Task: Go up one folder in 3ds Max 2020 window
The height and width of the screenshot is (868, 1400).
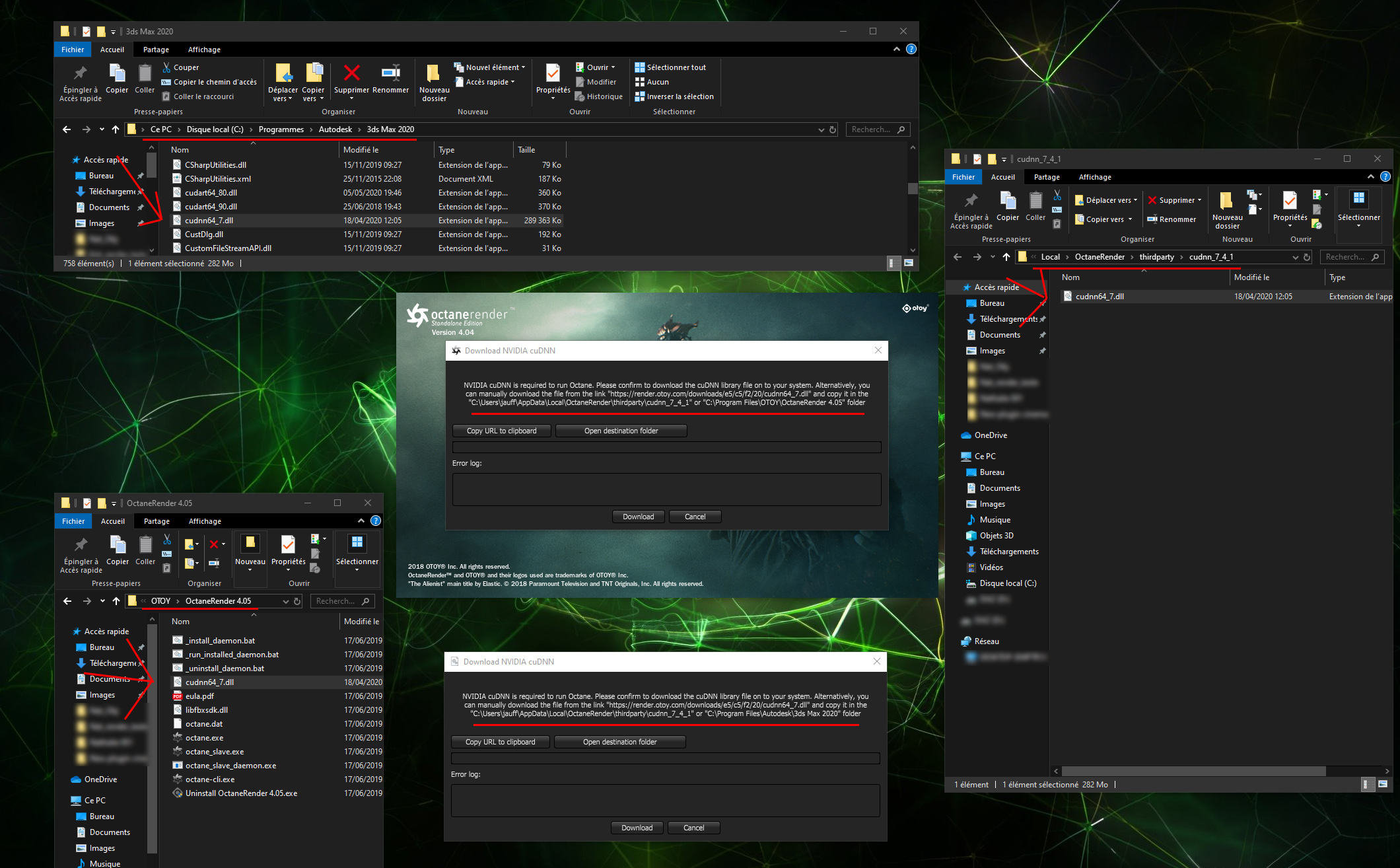Action: pyautogui.click(x=116, y=129)
